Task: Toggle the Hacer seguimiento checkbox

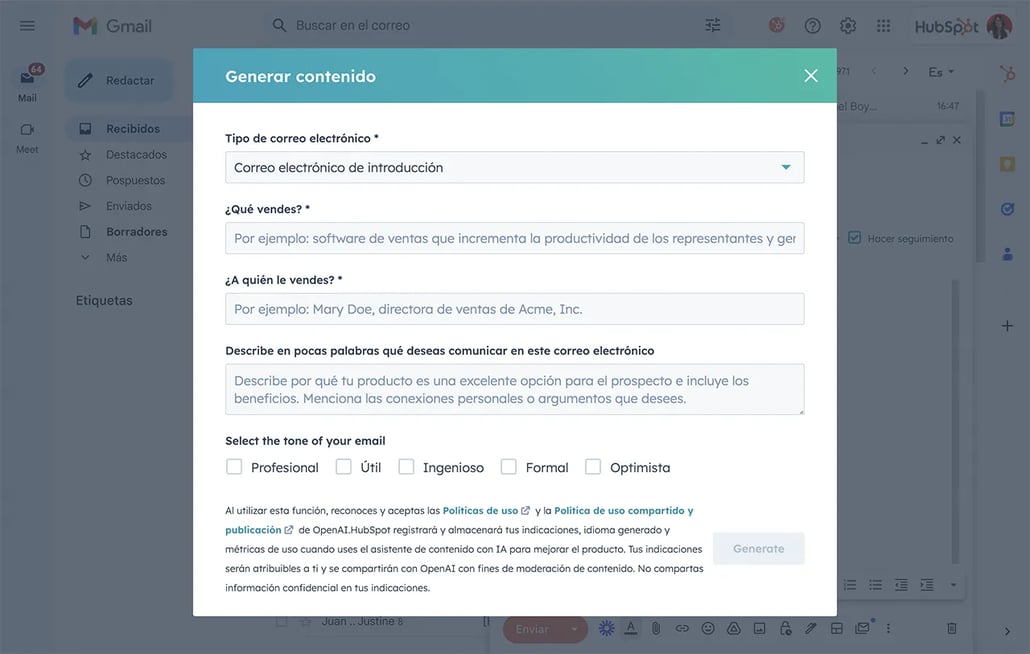Action: (x=854, y=238)
